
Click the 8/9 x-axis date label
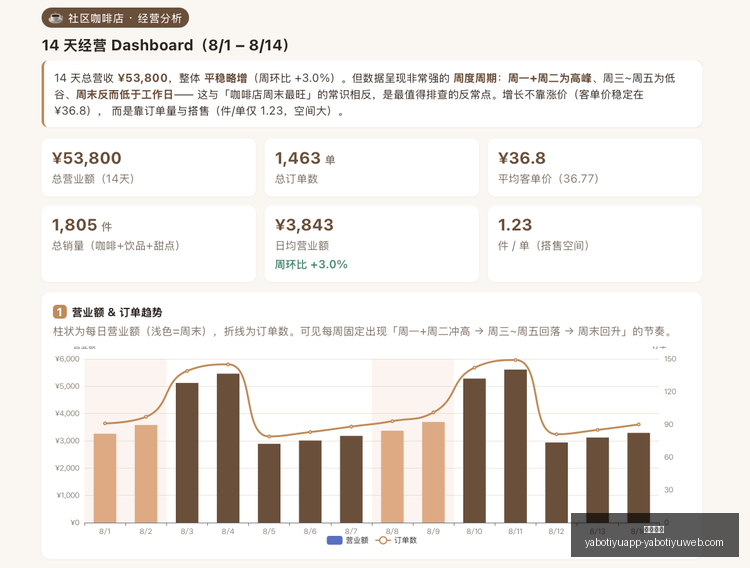tap(433, 531)
